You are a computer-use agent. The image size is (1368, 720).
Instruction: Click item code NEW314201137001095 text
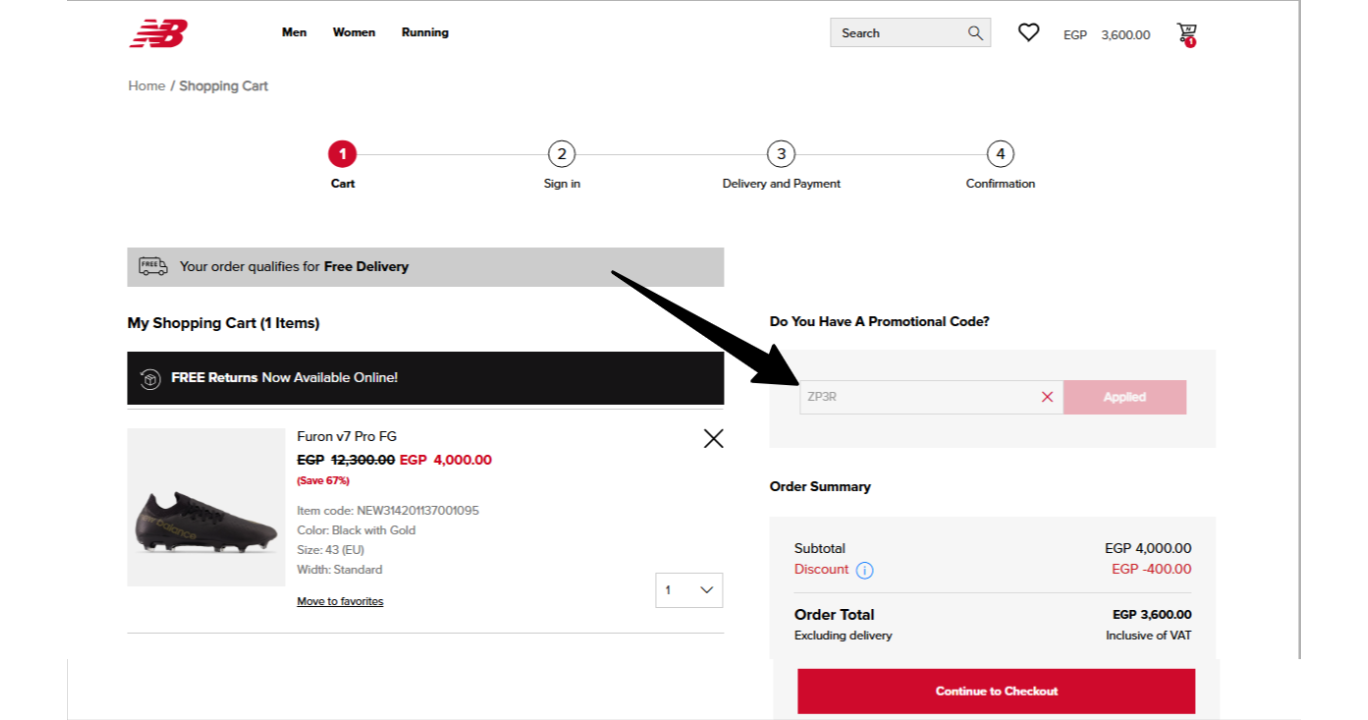tap(388, 510)
